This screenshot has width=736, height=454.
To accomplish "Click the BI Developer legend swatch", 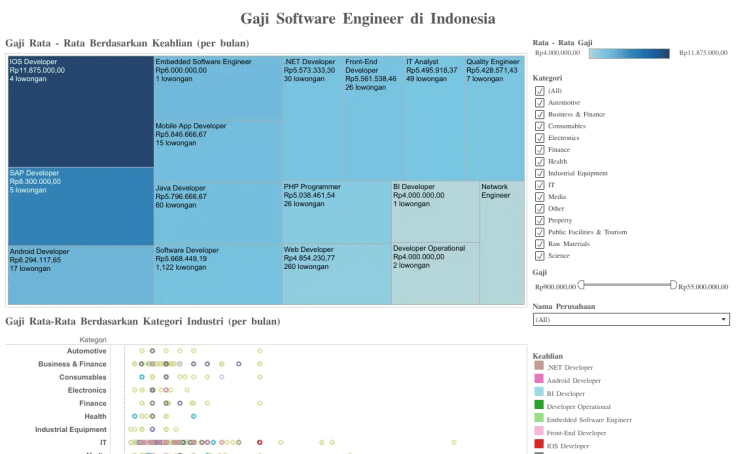I will tap(539, 392).
